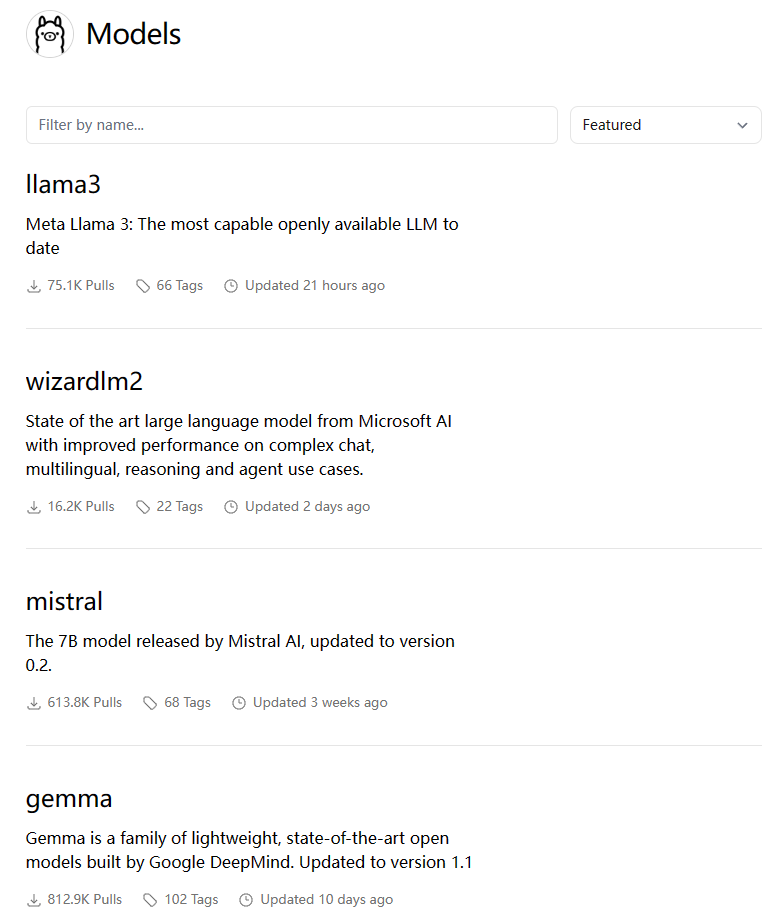Click the tag icon beside 66 Tags
The width and height of the screenshot is (769, 920).
[x=143, y=286]
